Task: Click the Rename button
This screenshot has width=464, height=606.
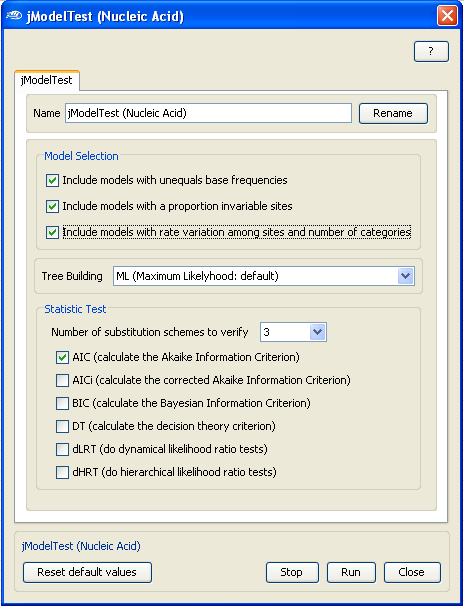Action: click(x=393, y=113)
